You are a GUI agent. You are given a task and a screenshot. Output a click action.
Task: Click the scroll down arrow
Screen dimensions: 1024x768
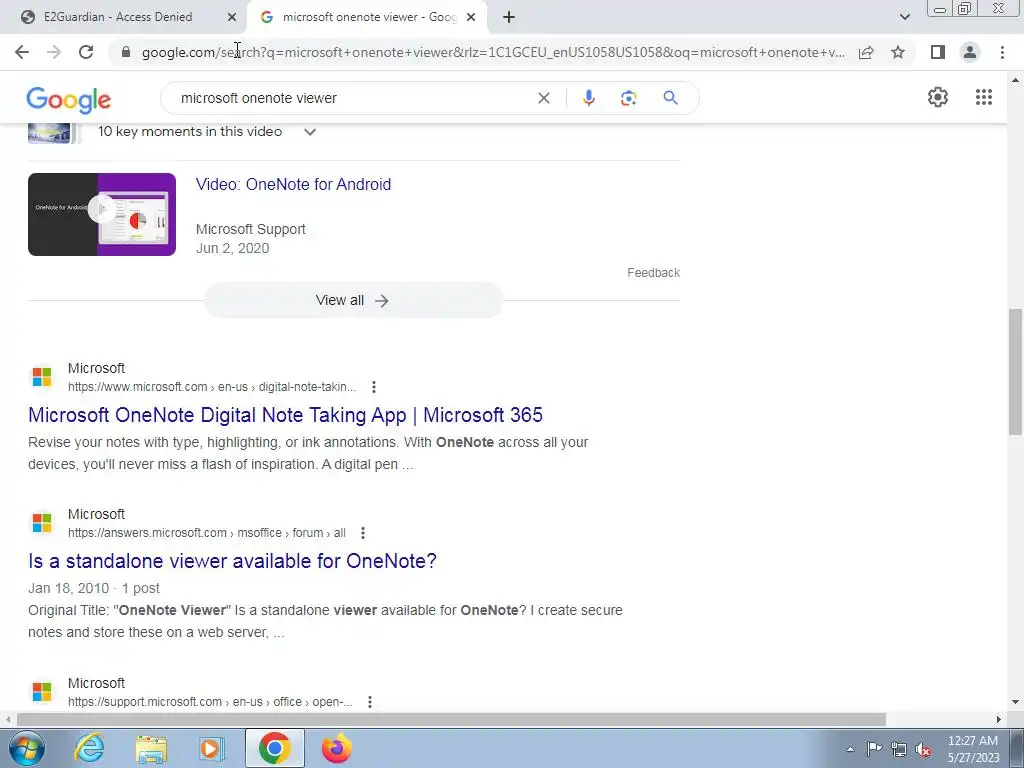click(x=1015, y=702)
